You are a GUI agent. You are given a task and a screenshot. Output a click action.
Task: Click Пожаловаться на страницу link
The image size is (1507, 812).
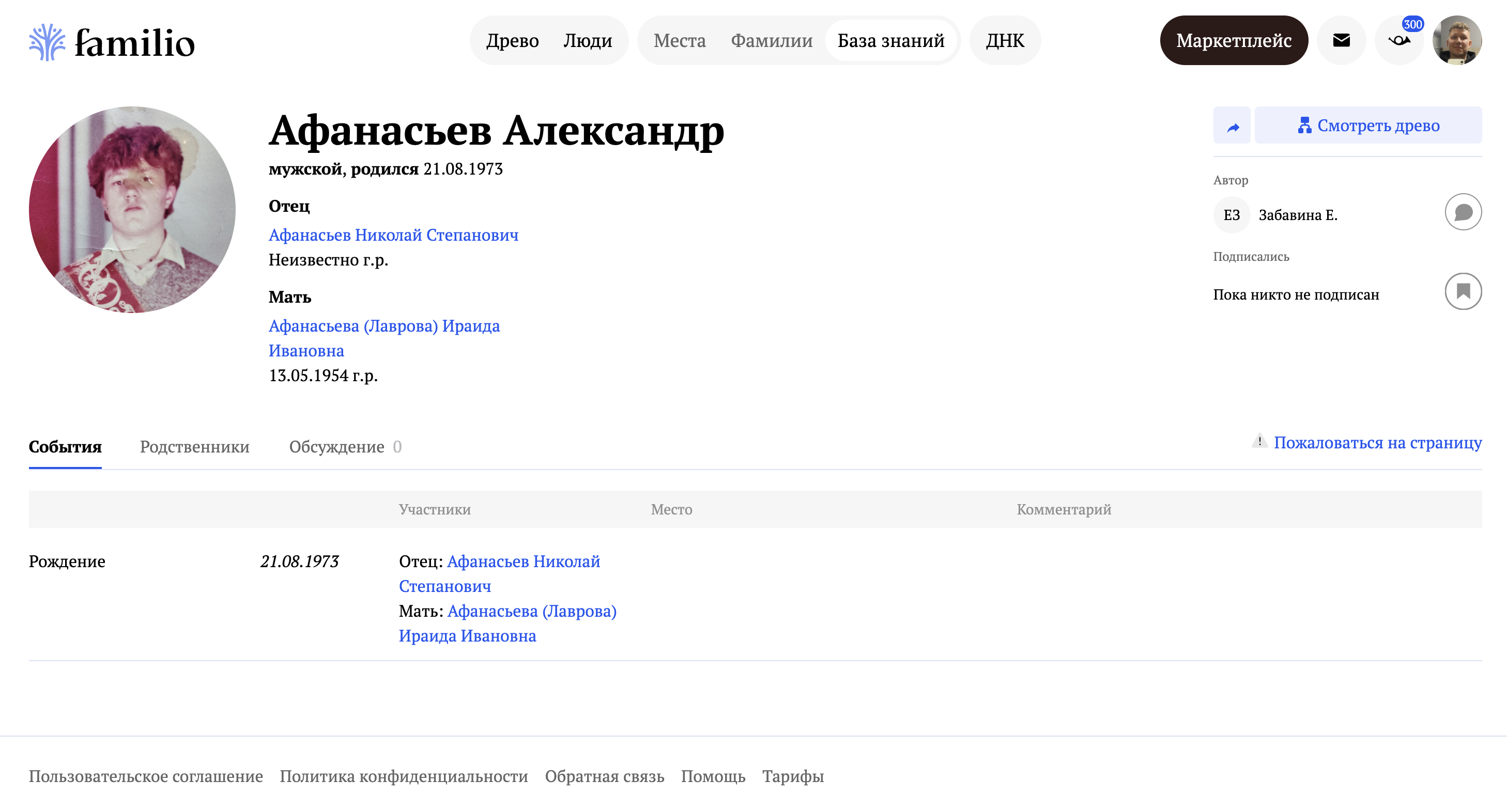(x=1377, y=443)
